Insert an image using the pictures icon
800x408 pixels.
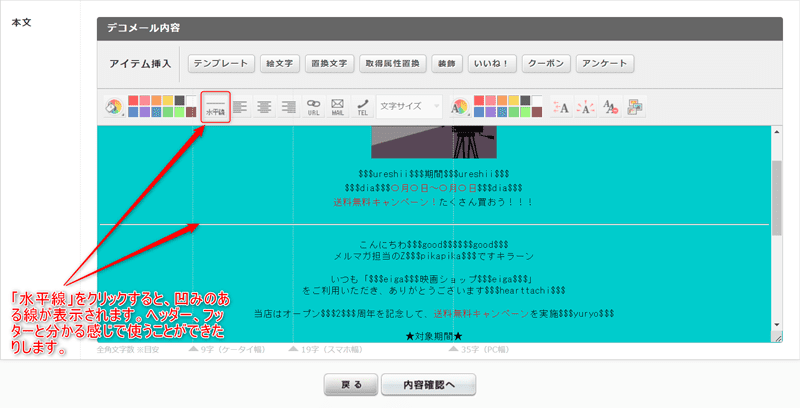635,107
